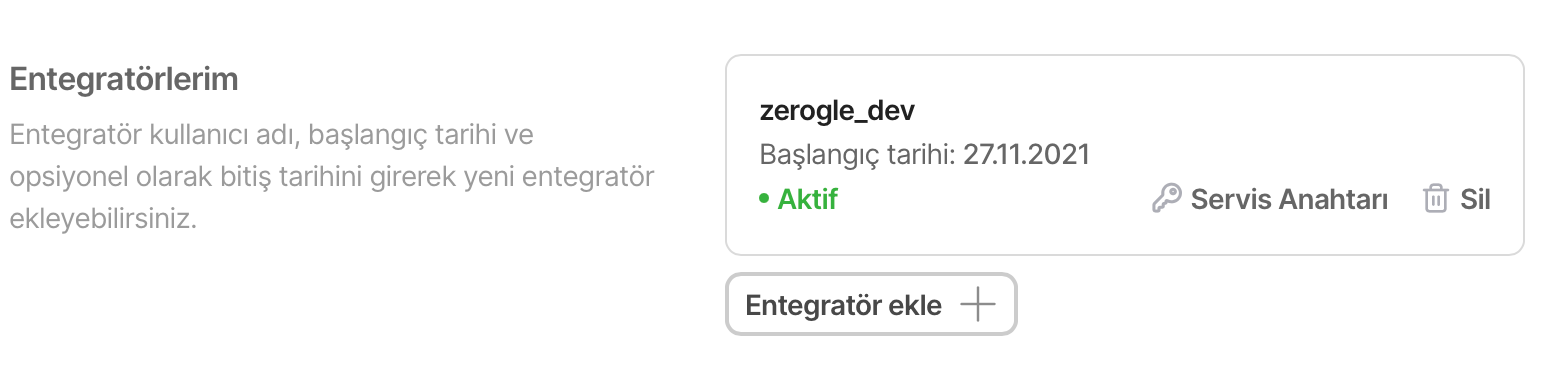The image size is (1550, 390).
Task: Click the integrator description paragraph text
Action: [332, 176]
